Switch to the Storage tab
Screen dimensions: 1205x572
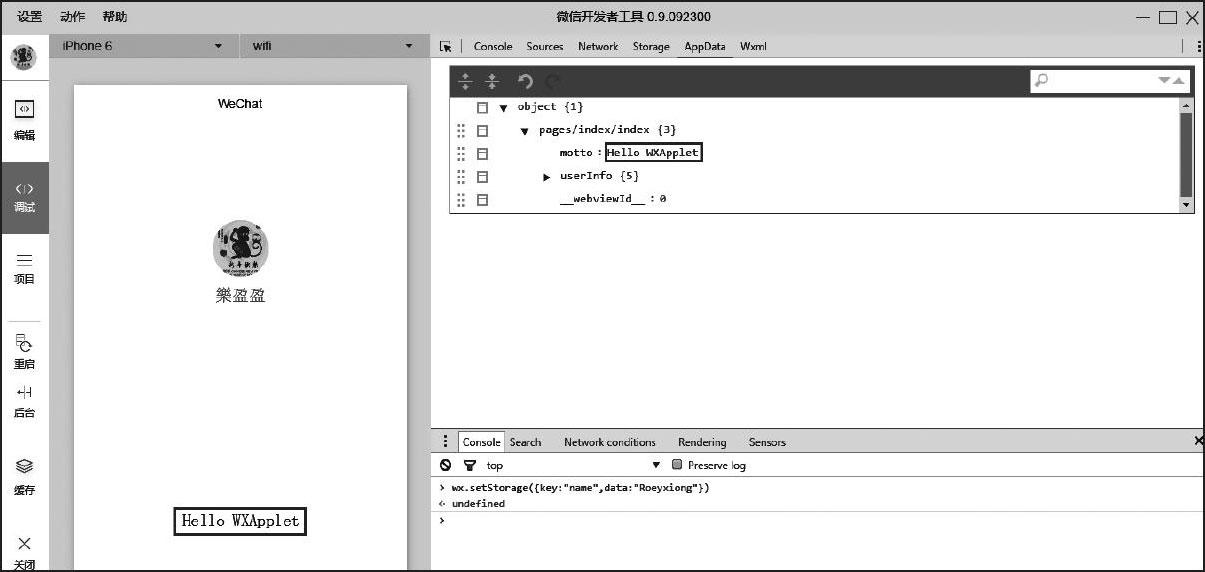point(651,46)
